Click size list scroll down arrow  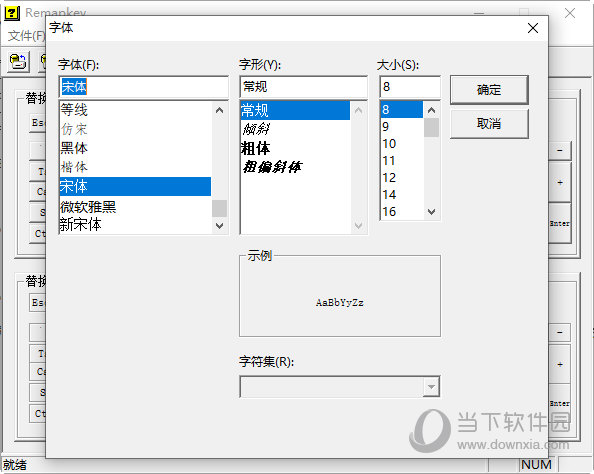[431, 211]
